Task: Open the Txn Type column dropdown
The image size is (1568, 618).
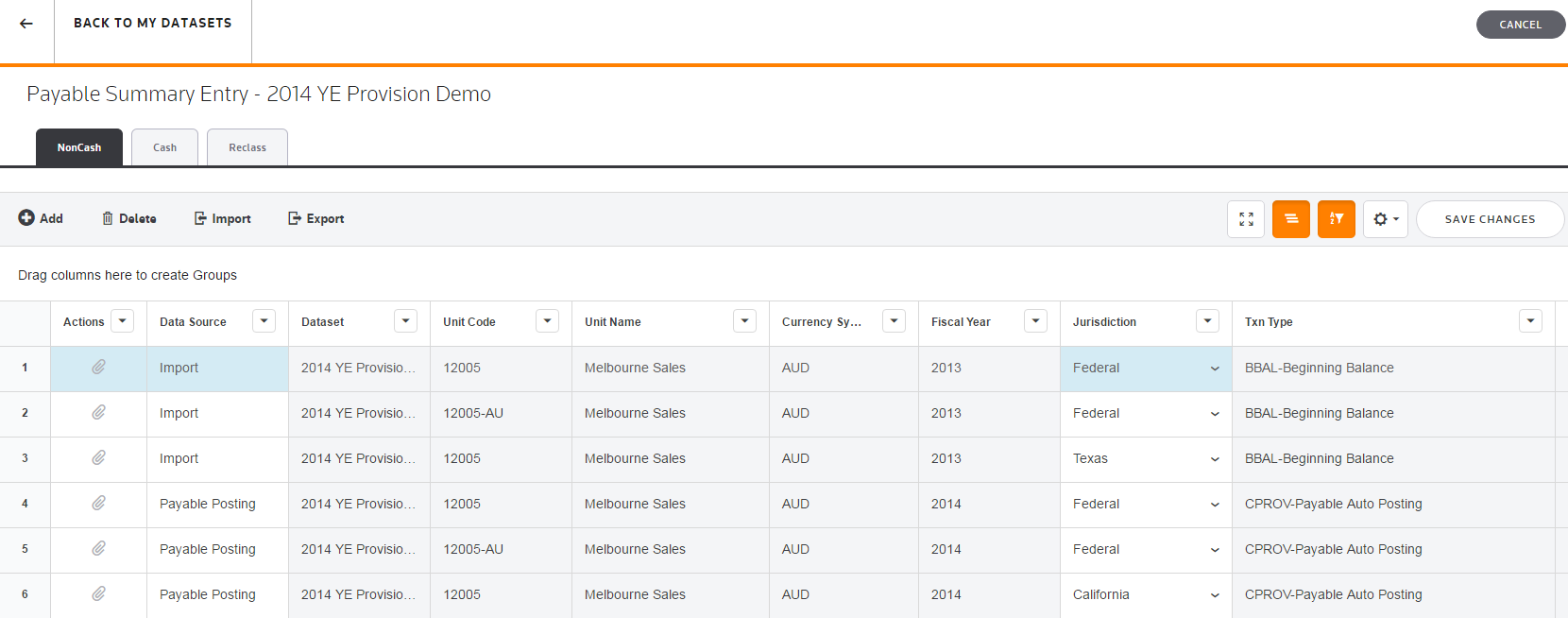Action: (x=1530, y=321)
